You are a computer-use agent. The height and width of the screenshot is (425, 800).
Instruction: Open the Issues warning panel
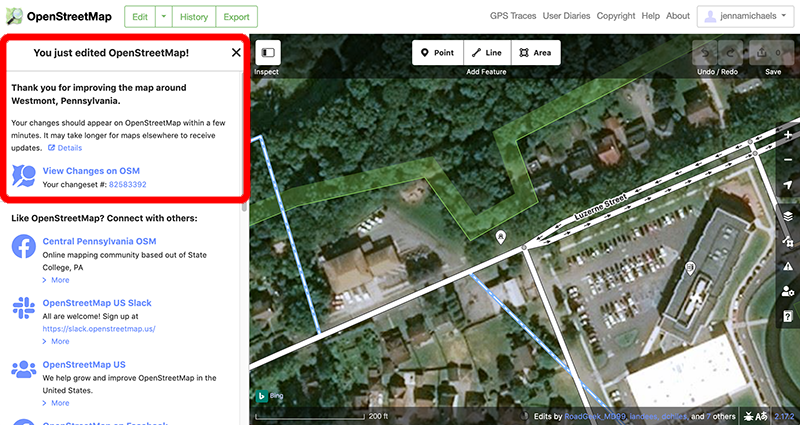[788, 266]
